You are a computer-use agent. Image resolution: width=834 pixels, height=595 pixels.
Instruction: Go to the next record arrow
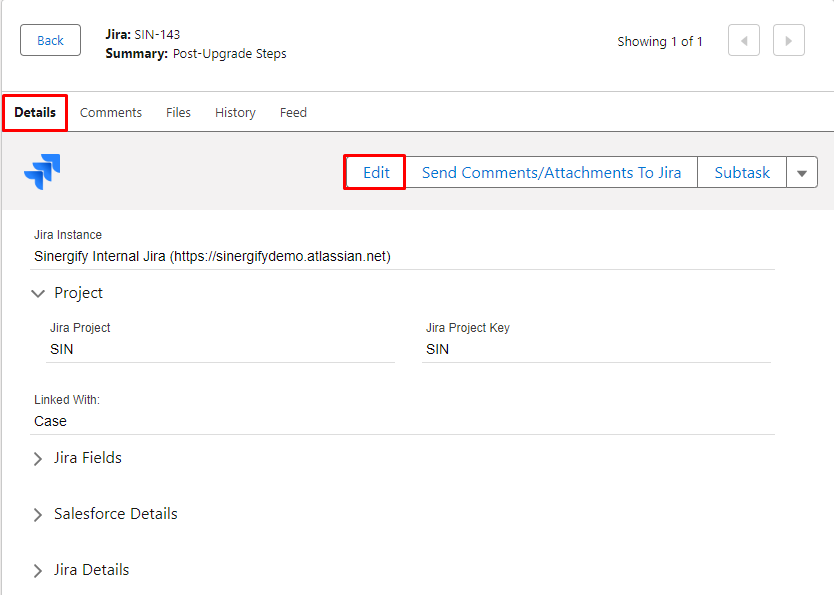click(789, 40)
